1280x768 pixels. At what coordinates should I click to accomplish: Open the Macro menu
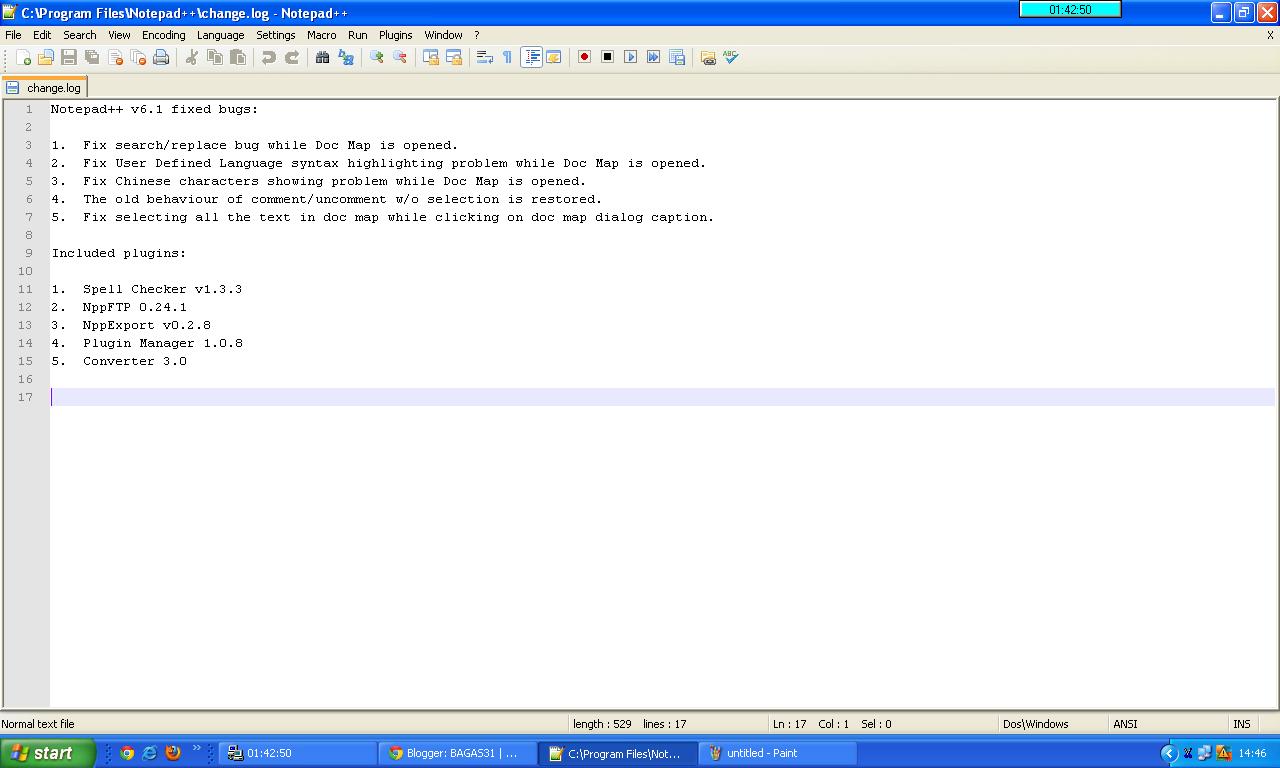(322, 35)
